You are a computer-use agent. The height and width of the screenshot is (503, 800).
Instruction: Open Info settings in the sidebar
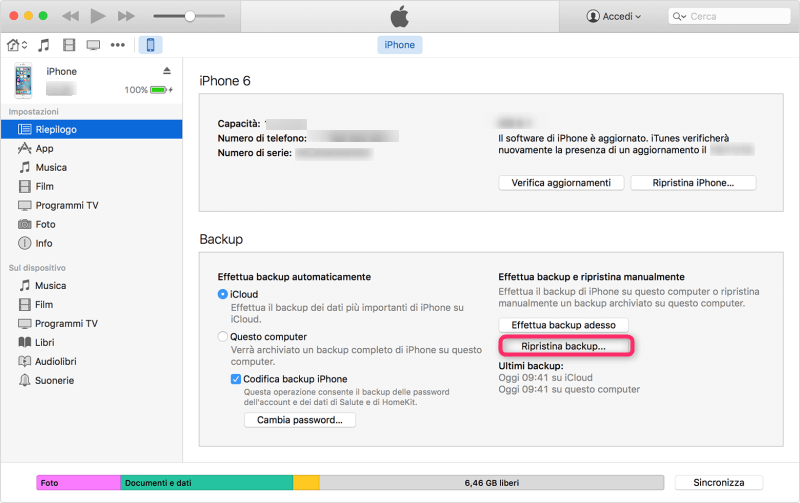[x=91, y=243]
